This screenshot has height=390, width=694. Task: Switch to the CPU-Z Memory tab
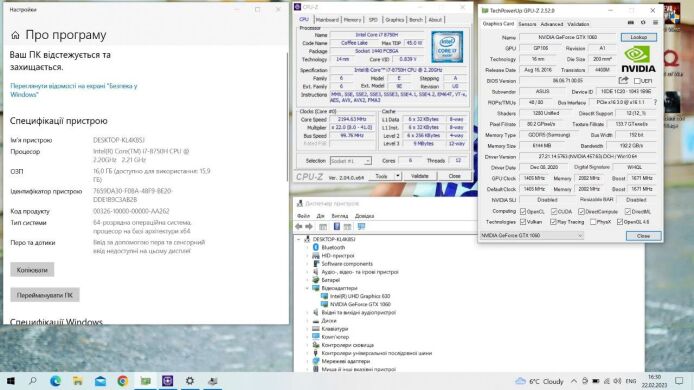click(352, 19)
